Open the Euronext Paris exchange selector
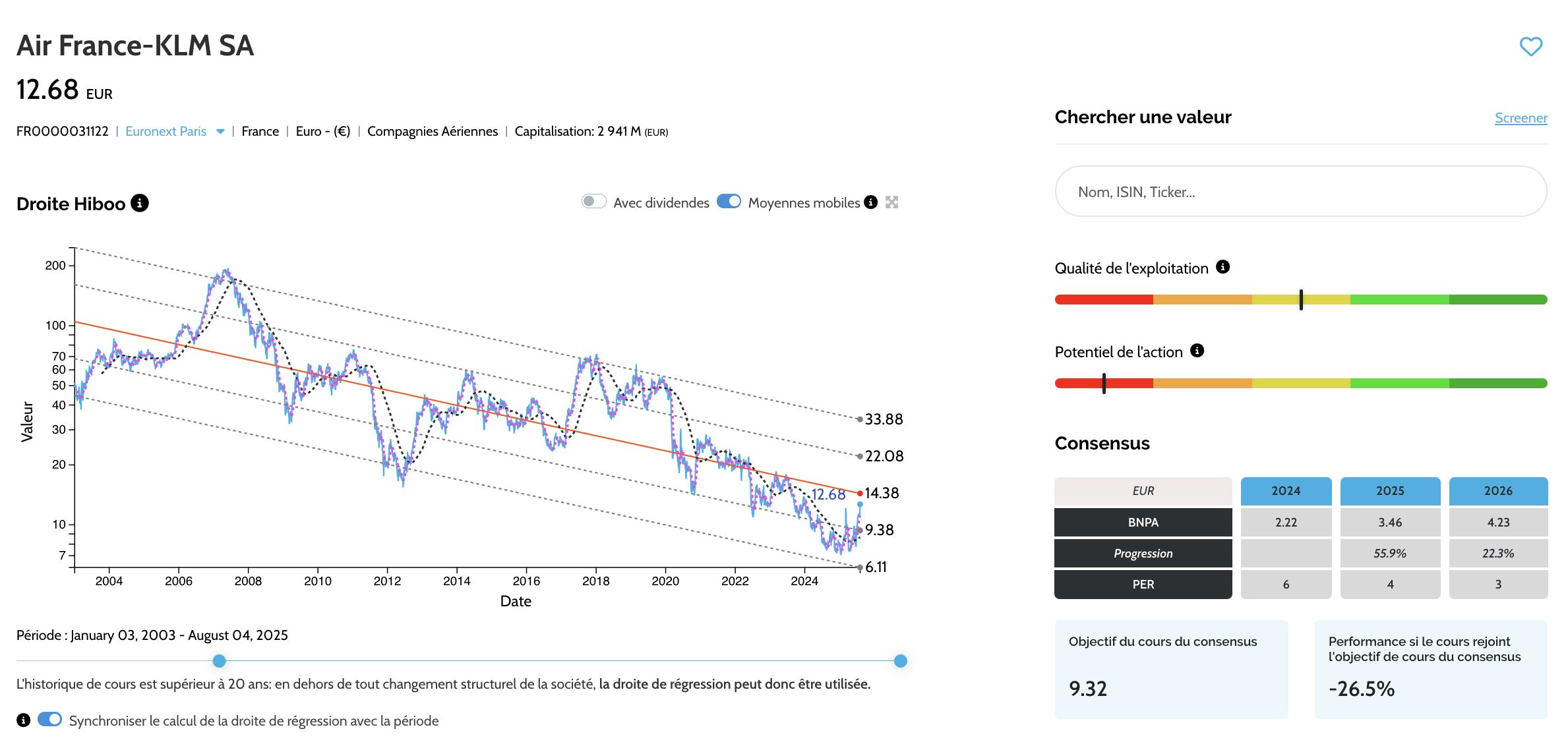Screen dimensions: 1568x750 pos(166,132)
